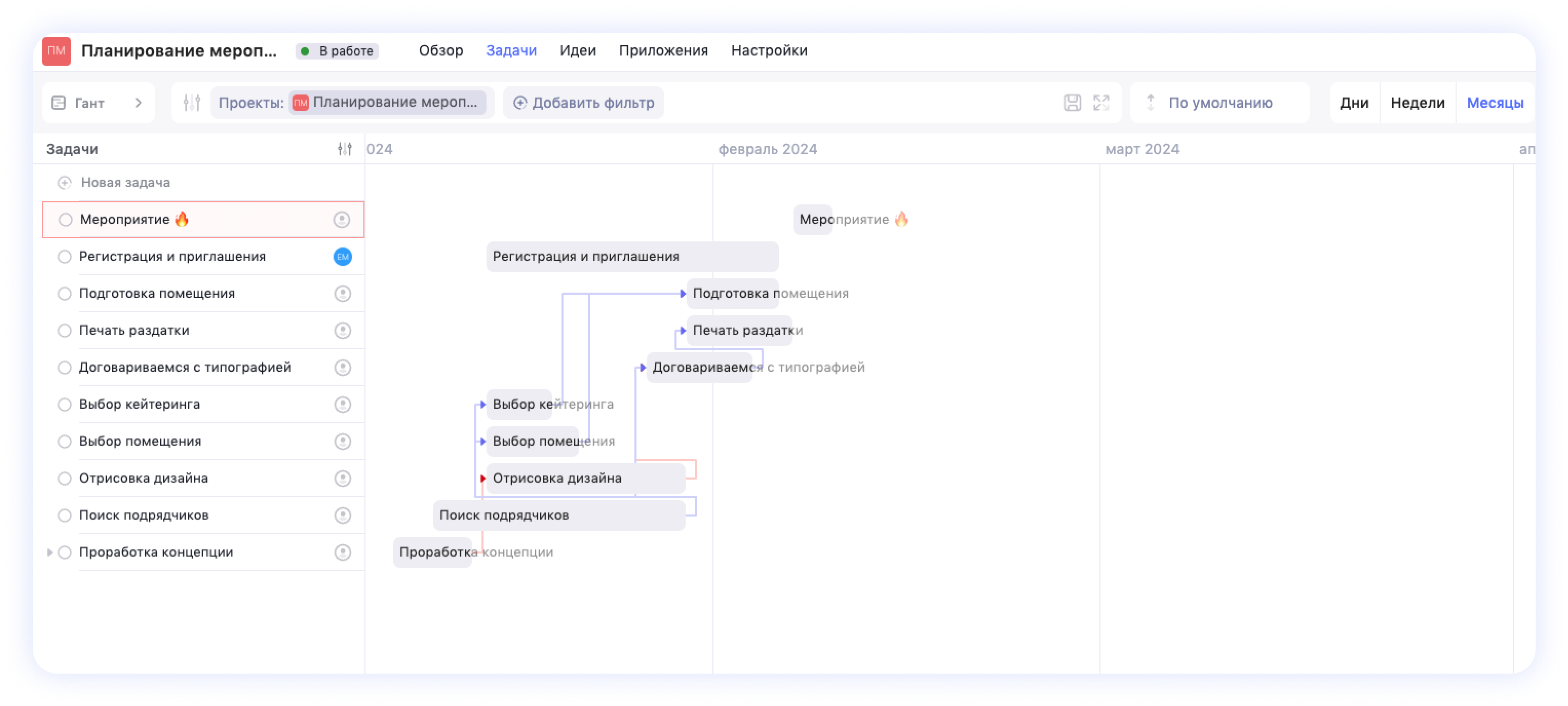Switch to the Идеи tab

(577, 50)
